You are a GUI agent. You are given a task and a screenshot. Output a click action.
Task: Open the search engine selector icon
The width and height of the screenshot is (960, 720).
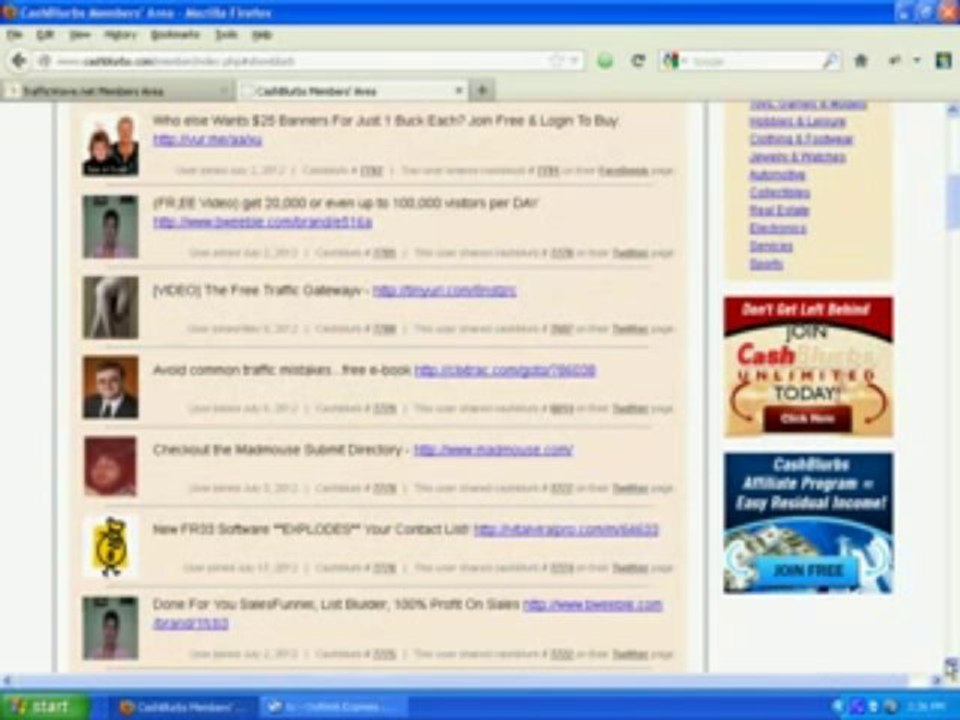[672, 61]
